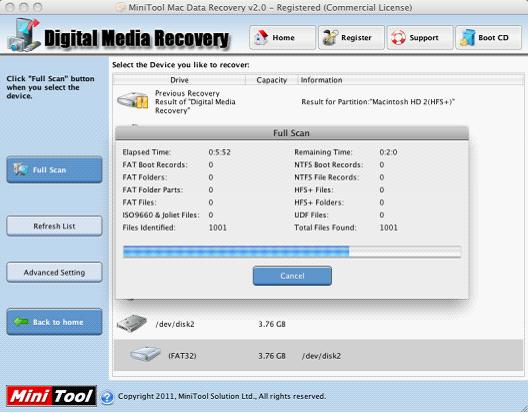
Task: Click the Digital Media Recovery logo icon
Action: (x=23, y=35)
